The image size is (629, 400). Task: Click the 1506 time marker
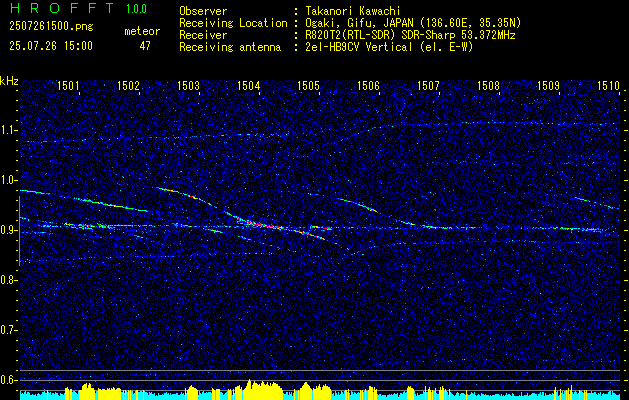click(x=368, y=85)
